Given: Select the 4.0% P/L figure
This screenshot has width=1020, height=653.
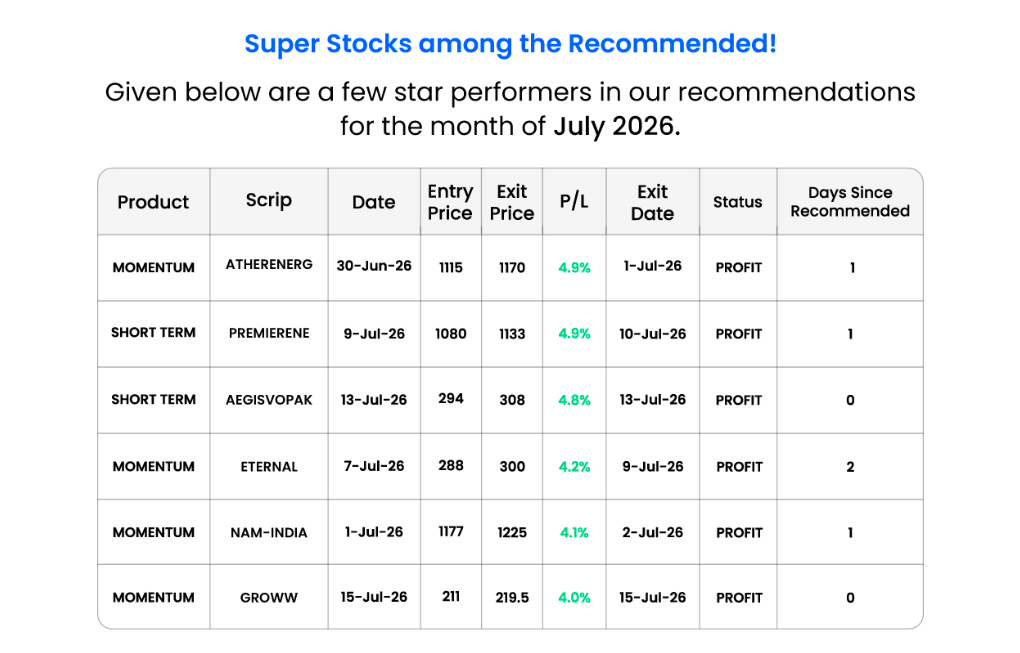Looking at the screenshot, I should (x=574, y=598).
